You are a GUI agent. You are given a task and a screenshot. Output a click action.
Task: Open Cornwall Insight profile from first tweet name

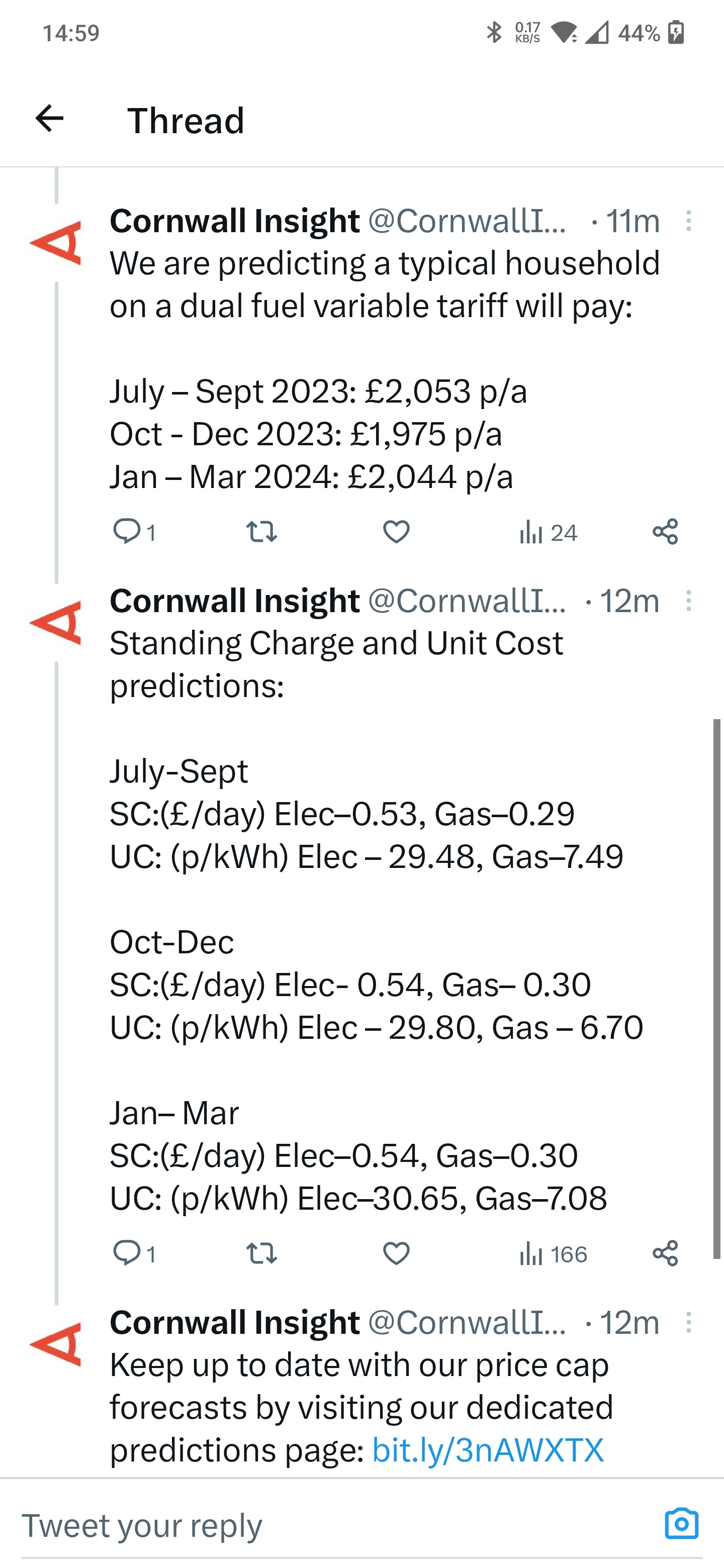click(x=234, y=220)
